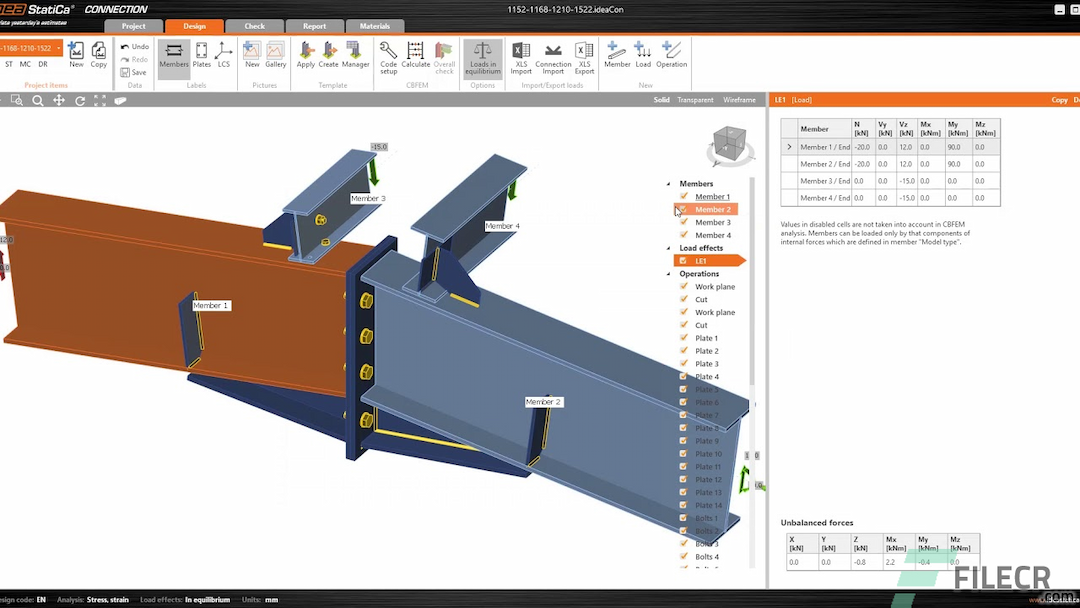
Task: Click the Connection Import icon
Action: 552,58
